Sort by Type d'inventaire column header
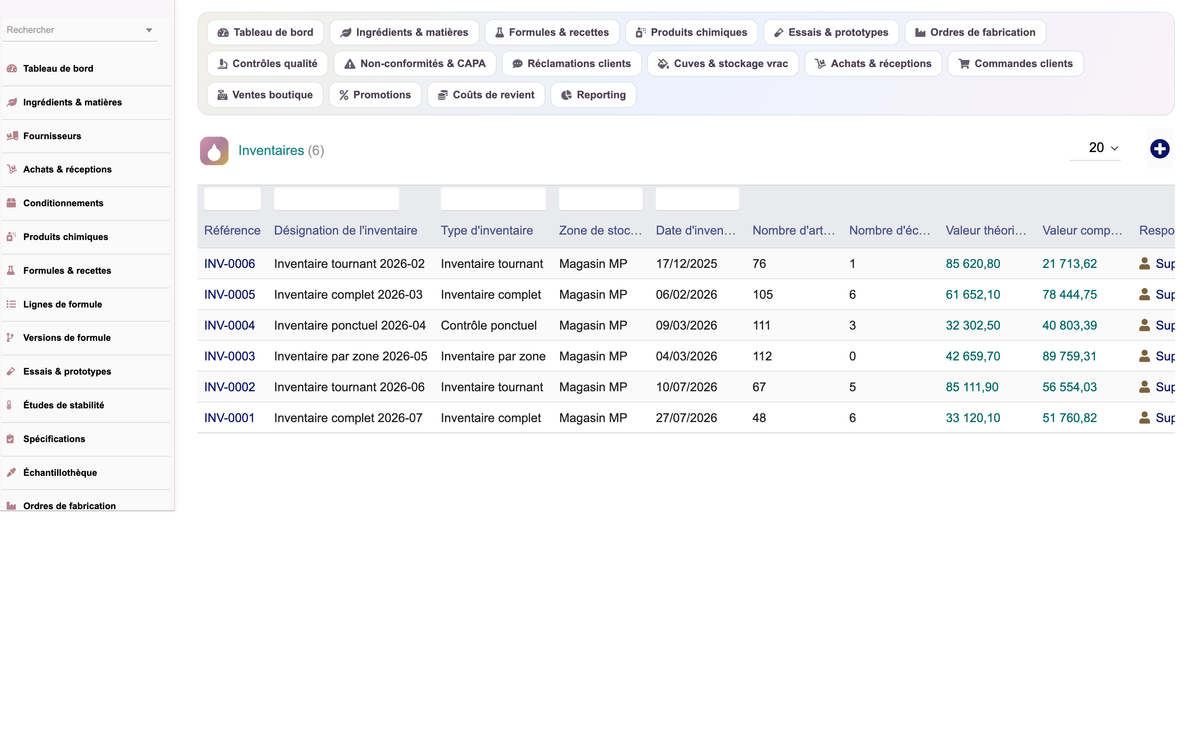 tap(487, 230)
